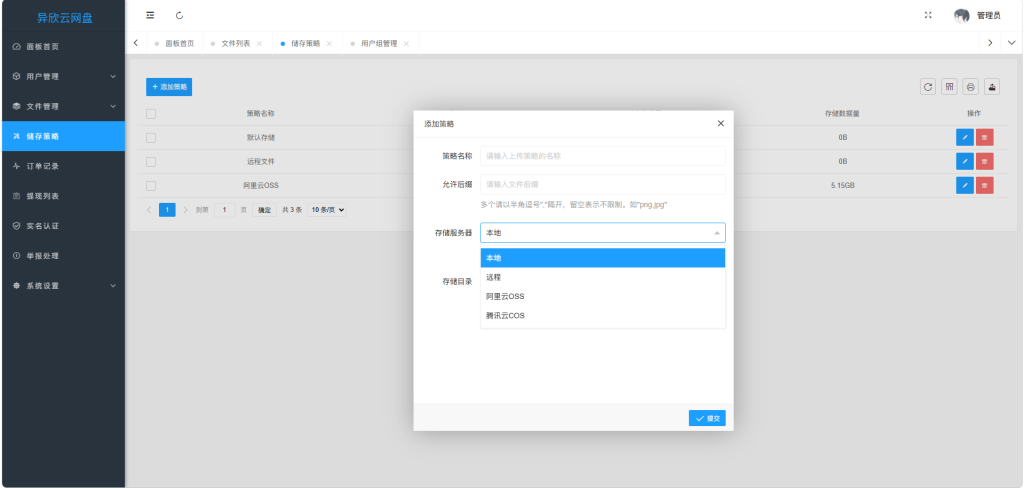
Task: Switch to the 文件列表 tab
Action: click(x=235, y=44)
